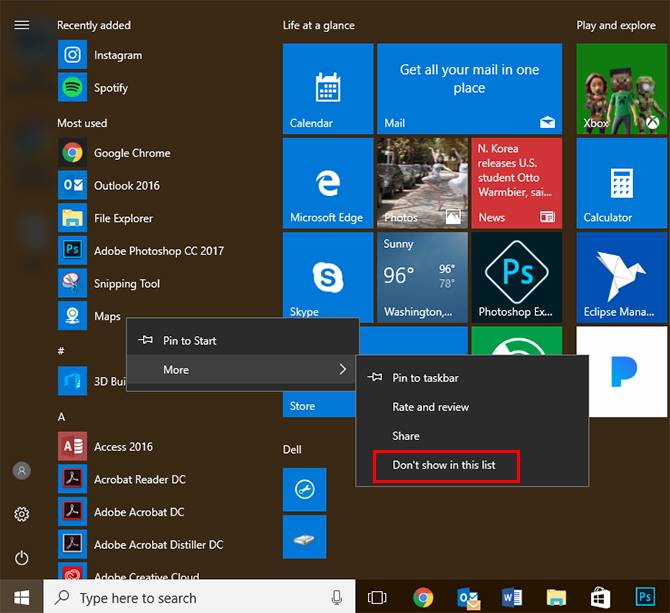The width and height of the screenshot is (670, 613).
Task: Click the Dell group header
Action: (x=292, y=449)
